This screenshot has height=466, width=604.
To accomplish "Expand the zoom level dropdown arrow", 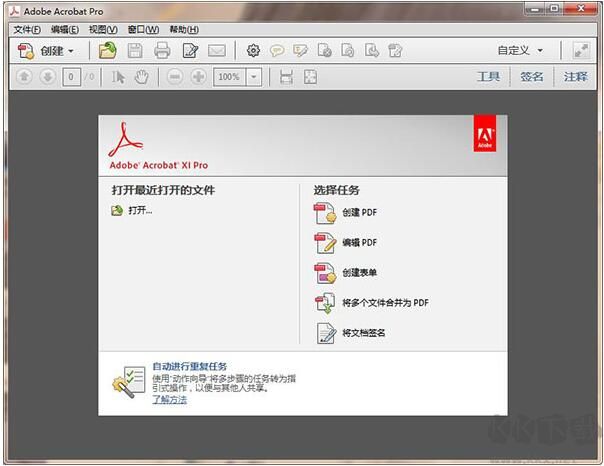I will (x=254, y=77).
